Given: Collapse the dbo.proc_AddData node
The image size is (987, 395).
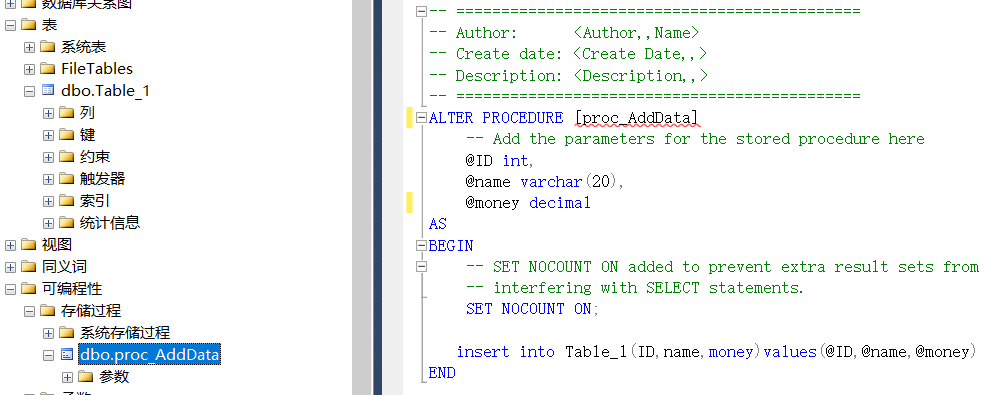Looking at the screenshot, I should [48, 355].
